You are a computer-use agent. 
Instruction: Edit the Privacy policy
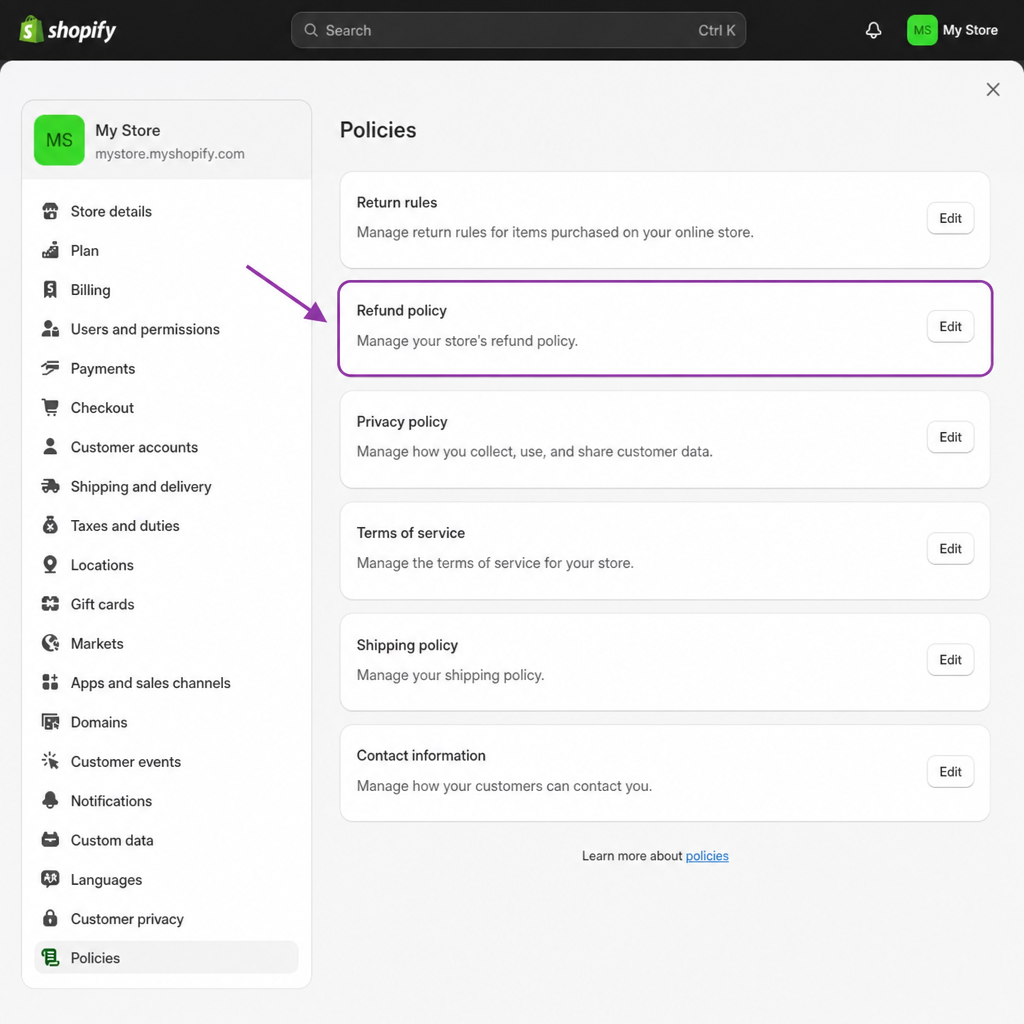pos(950,437)
